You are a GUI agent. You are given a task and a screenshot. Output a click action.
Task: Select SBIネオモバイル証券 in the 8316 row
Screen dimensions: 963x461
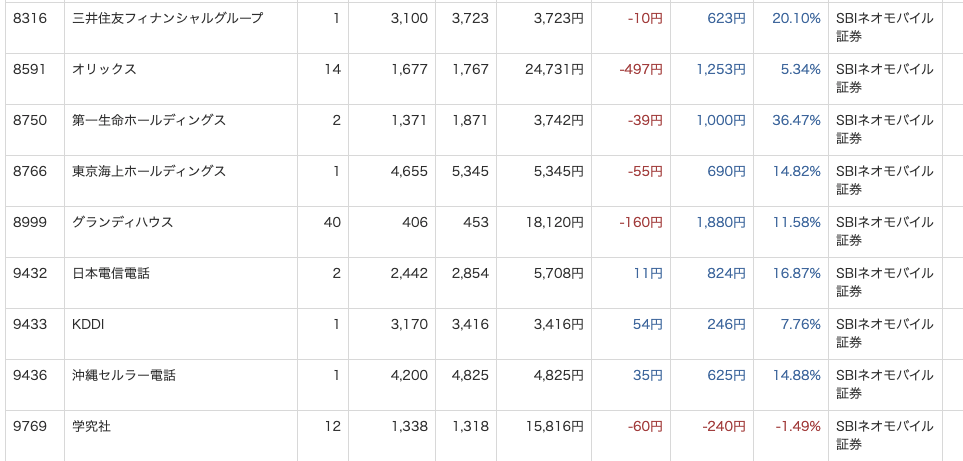[884, 28]
